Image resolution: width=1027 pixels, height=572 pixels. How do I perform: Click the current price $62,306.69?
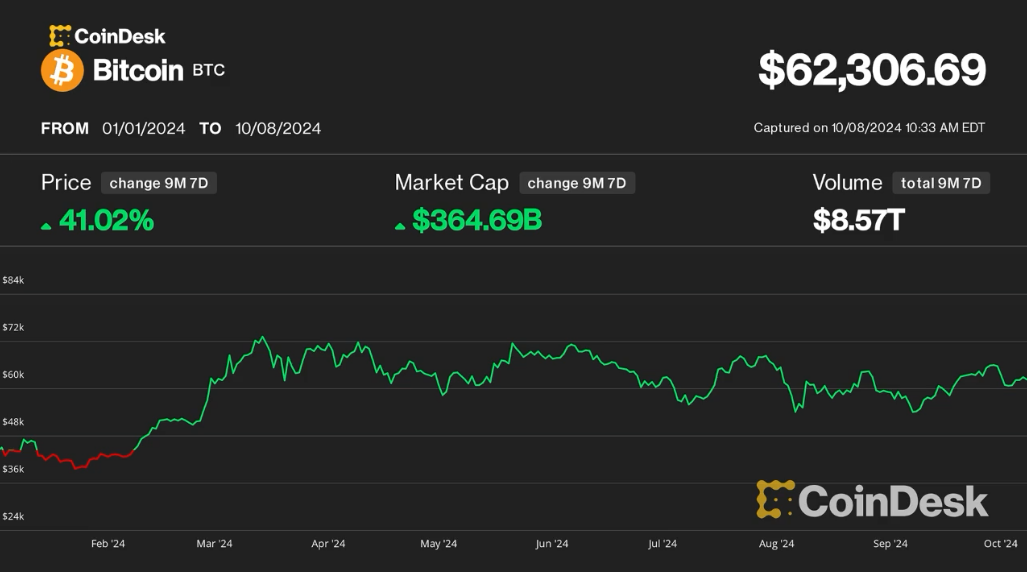coord(872,71)
